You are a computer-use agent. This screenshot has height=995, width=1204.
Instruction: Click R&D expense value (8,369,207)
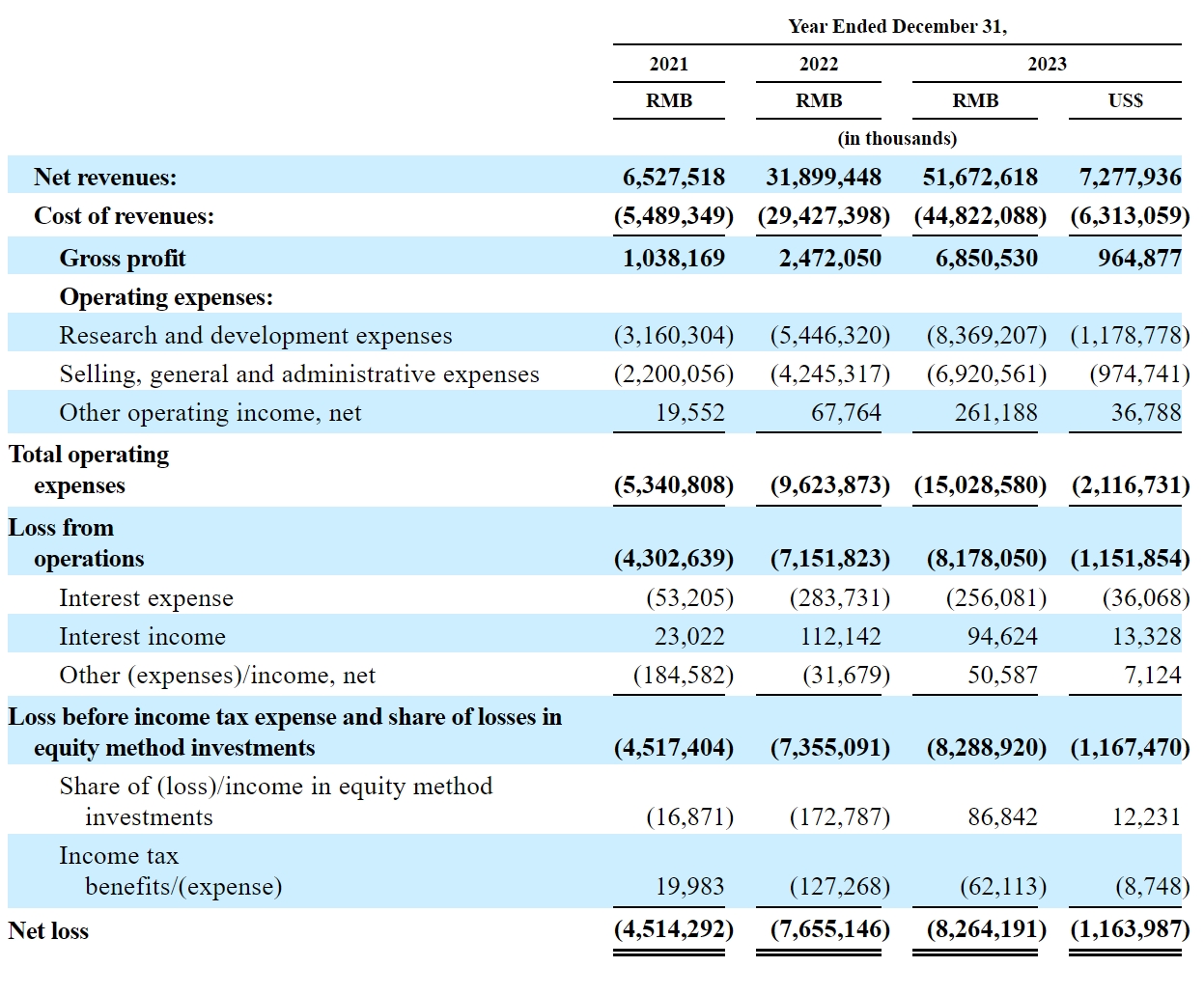coord(987,336)
